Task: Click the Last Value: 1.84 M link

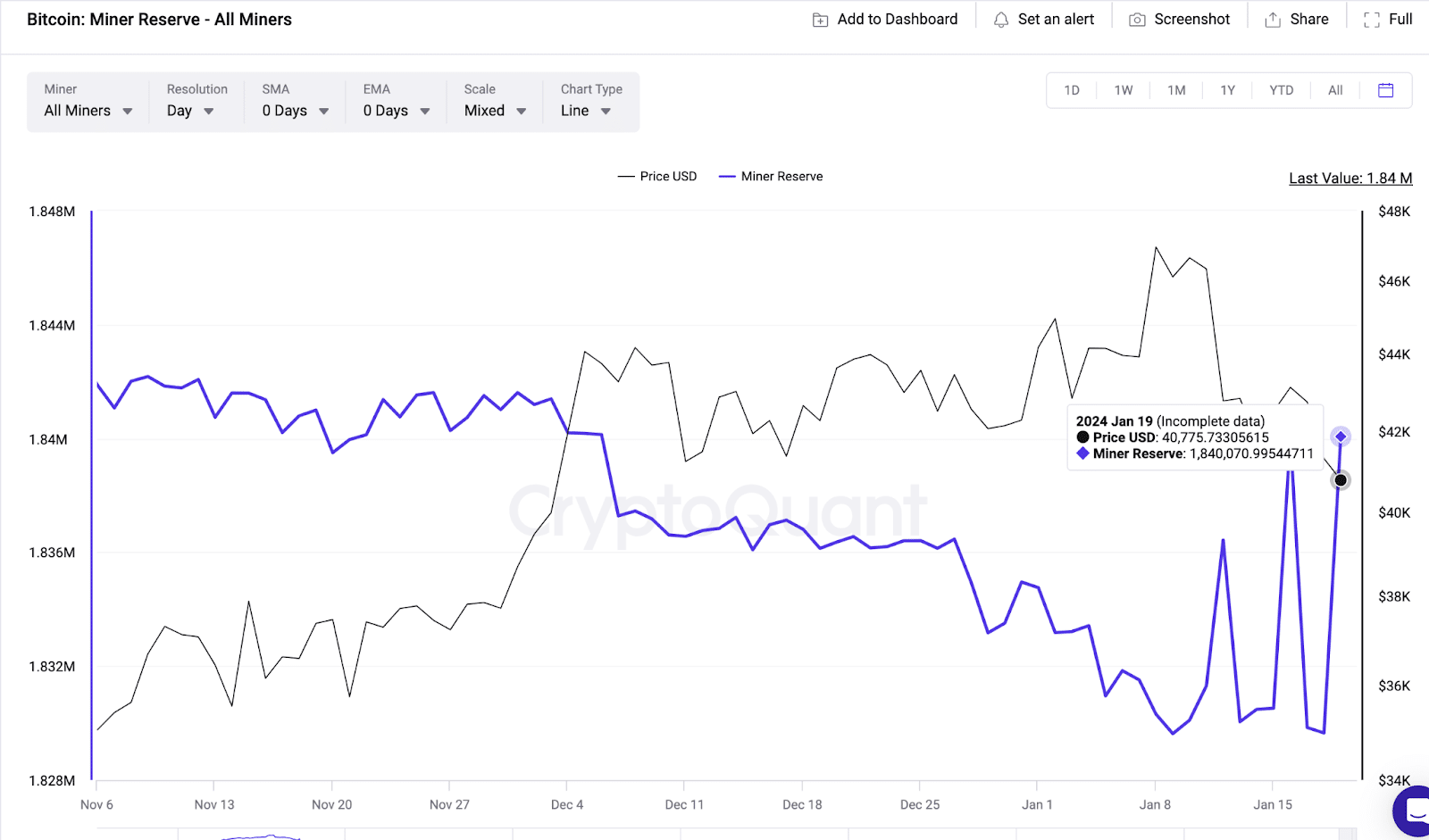Action: pyautogui.click(x=1350, y=178)
